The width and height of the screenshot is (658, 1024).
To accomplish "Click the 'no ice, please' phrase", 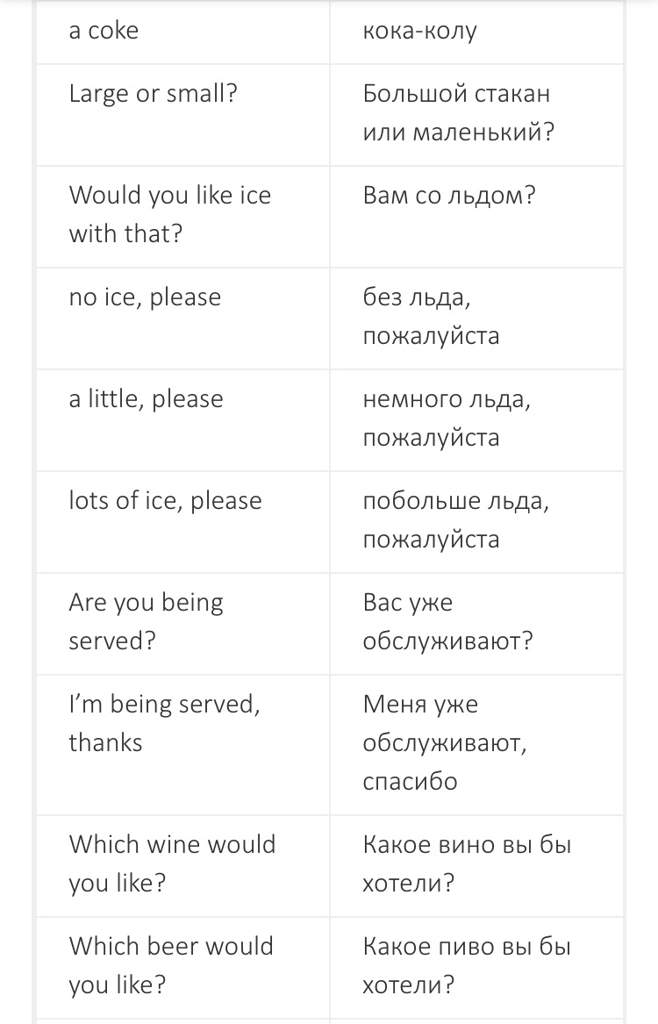I will click(x=145, y=297).
